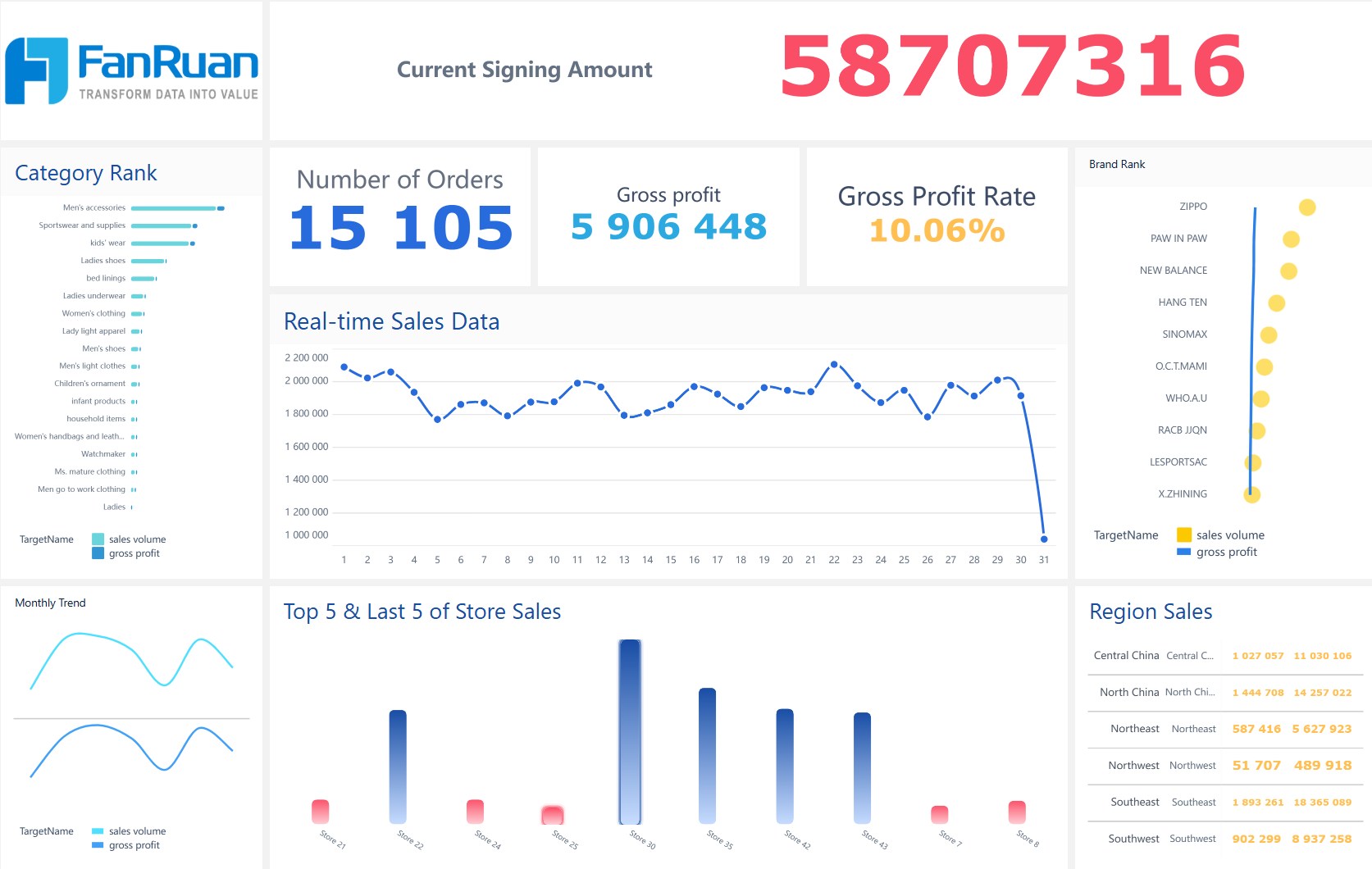This screenshot has height=869, width=1372.
Task: Click the tall Store 30 bar
Action: coord(630,731)
